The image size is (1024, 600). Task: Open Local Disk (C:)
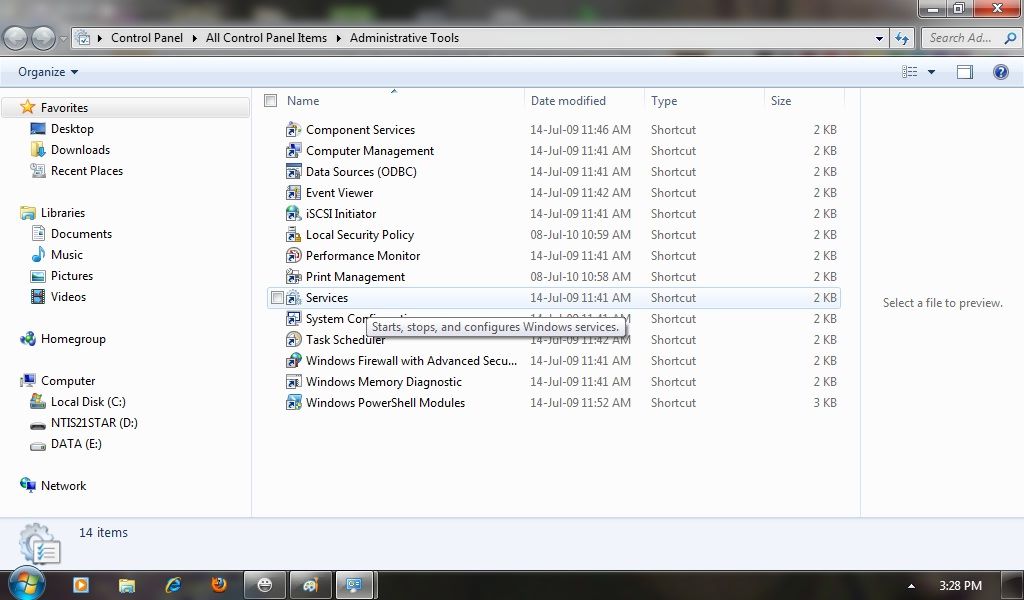tap(88, 402)
